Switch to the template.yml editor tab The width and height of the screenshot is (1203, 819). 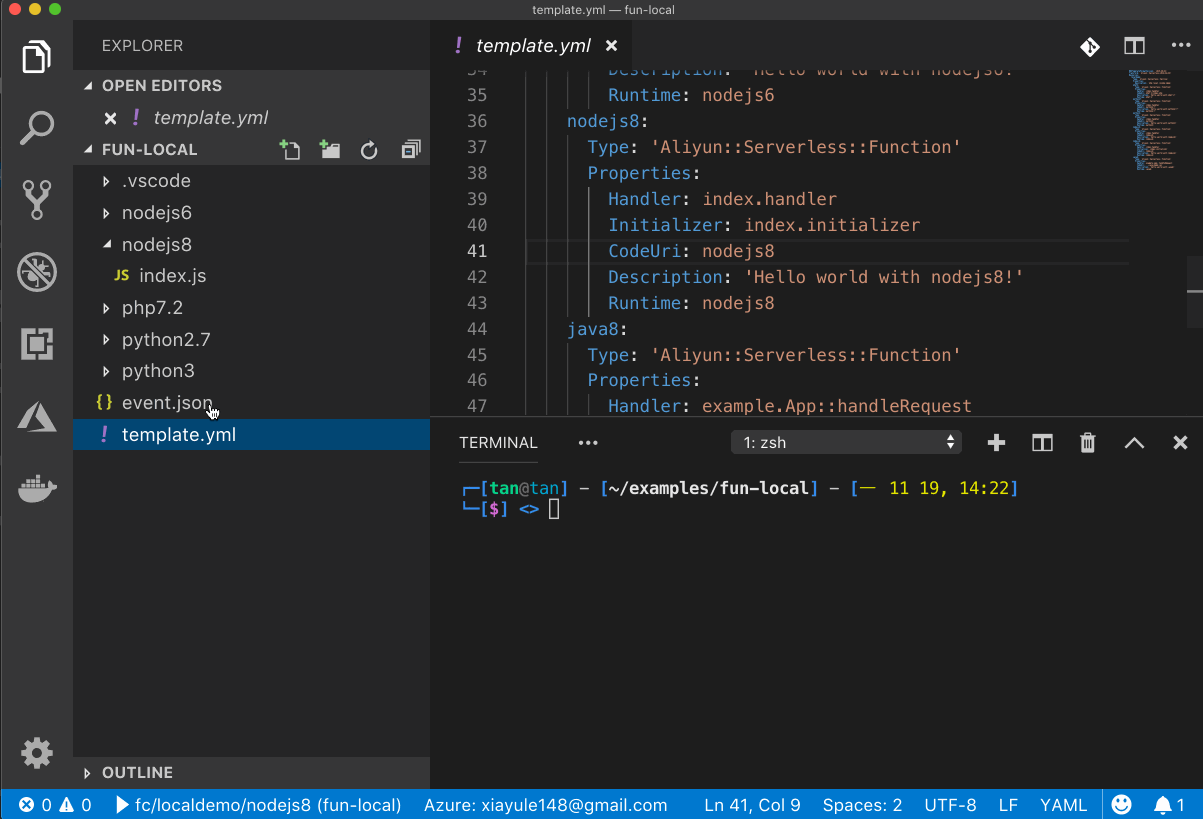533,46
